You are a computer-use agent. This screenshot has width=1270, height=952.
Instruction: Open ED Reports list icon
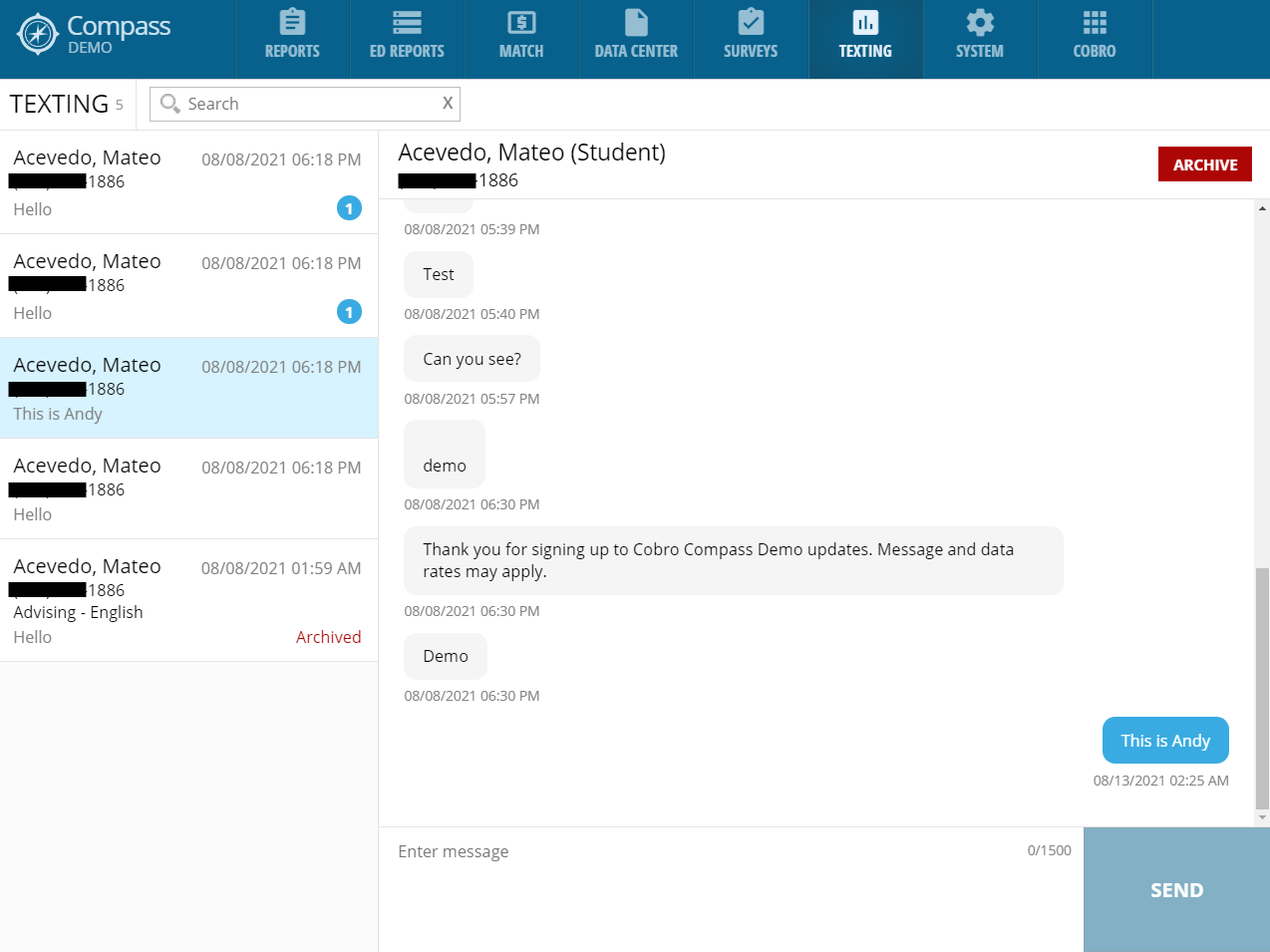pos(407,23)
